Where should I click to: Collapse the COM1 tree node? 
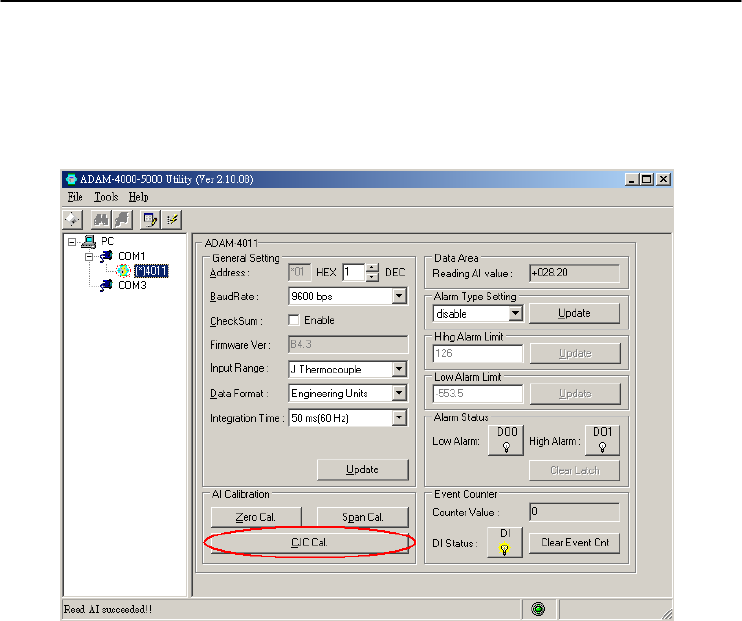tap(89, 257)
